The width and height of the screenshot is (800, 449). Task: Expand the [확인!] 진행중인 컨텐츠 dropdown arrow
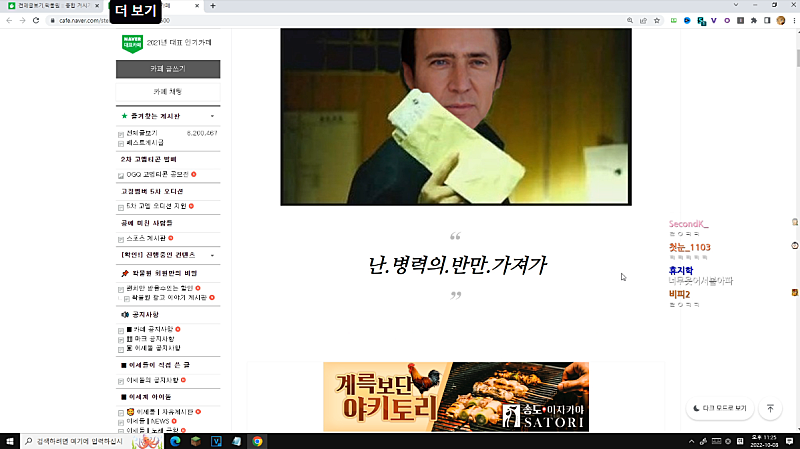pos(212,255)
